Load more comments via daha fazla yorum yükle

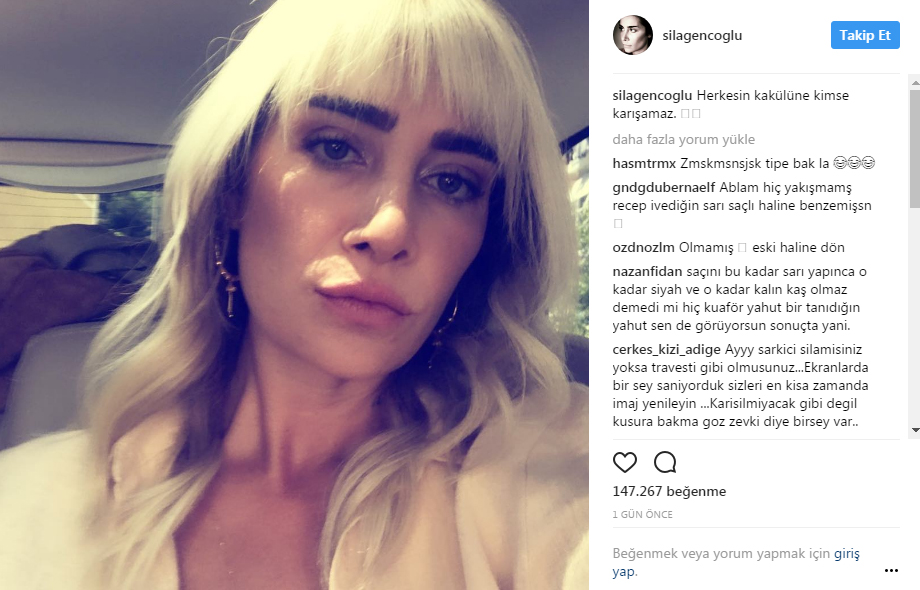click(683, 140)
